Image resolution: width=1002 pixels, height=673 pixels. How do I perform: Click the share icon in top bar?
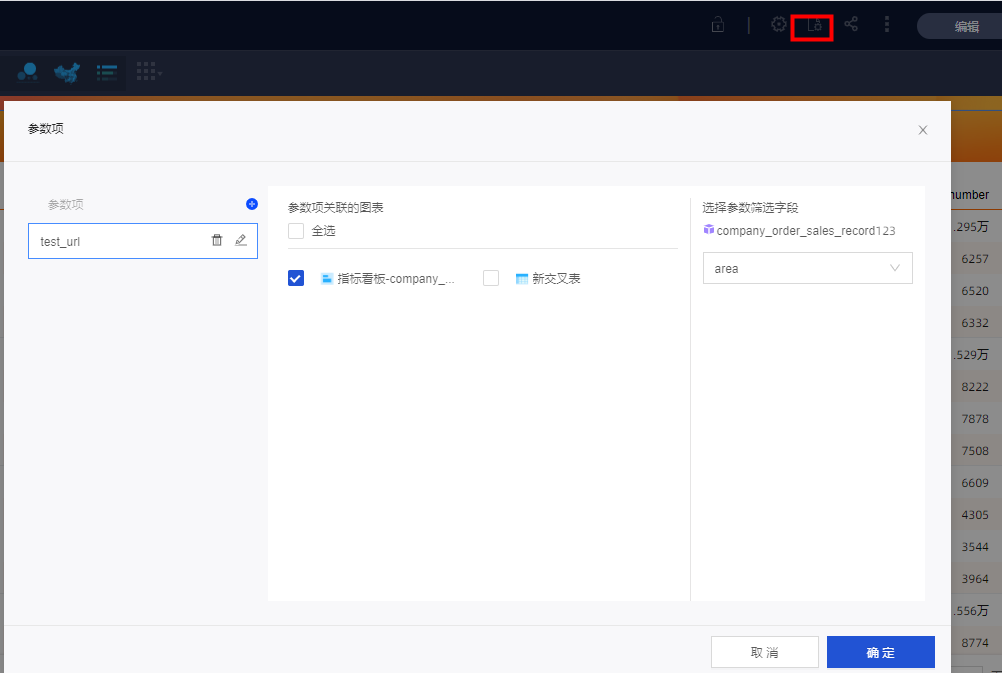click(851, 25)
